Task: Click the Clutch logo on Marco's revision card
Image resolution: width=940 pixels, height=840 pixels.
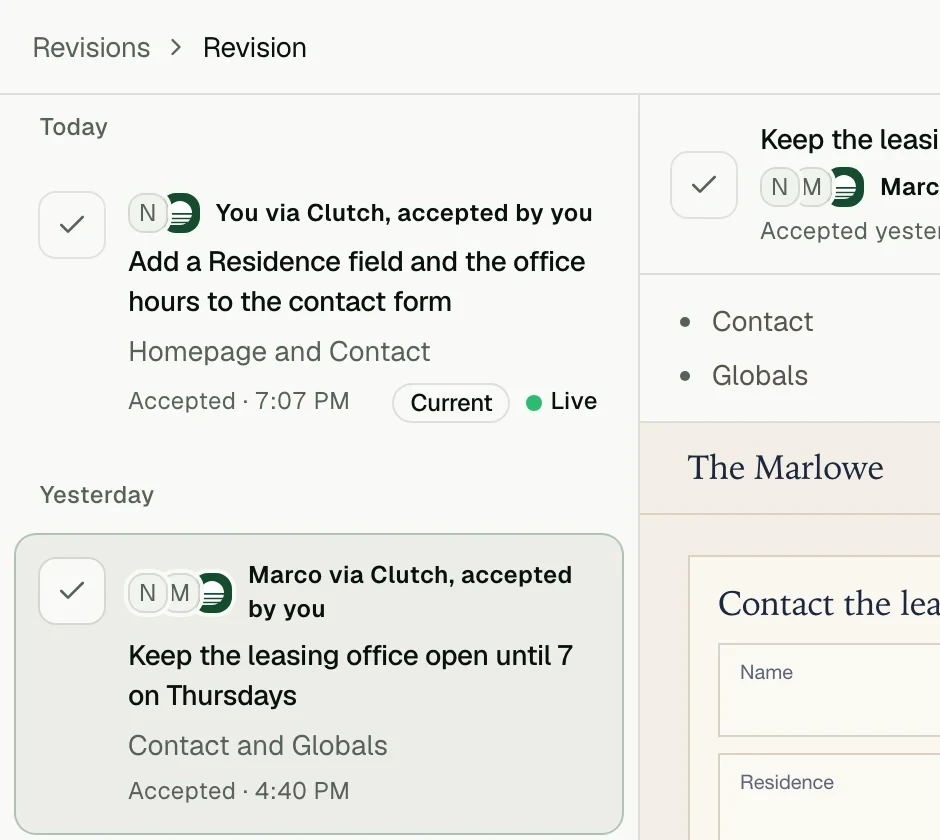Action: pyautogui.click(x=215, y=593)
